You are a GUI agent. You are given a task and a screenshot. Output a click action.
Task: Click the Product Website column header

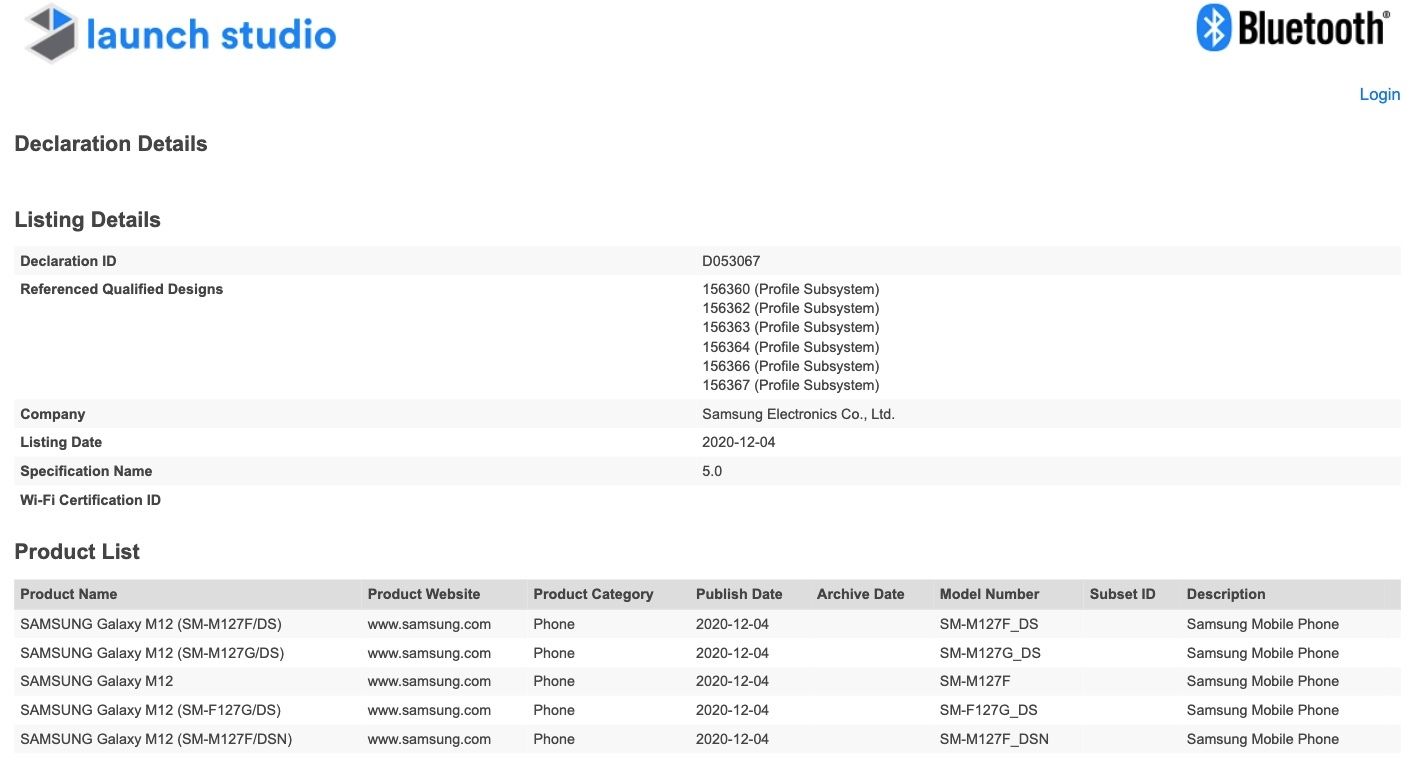pyautogui.click(x=424, y=594)
